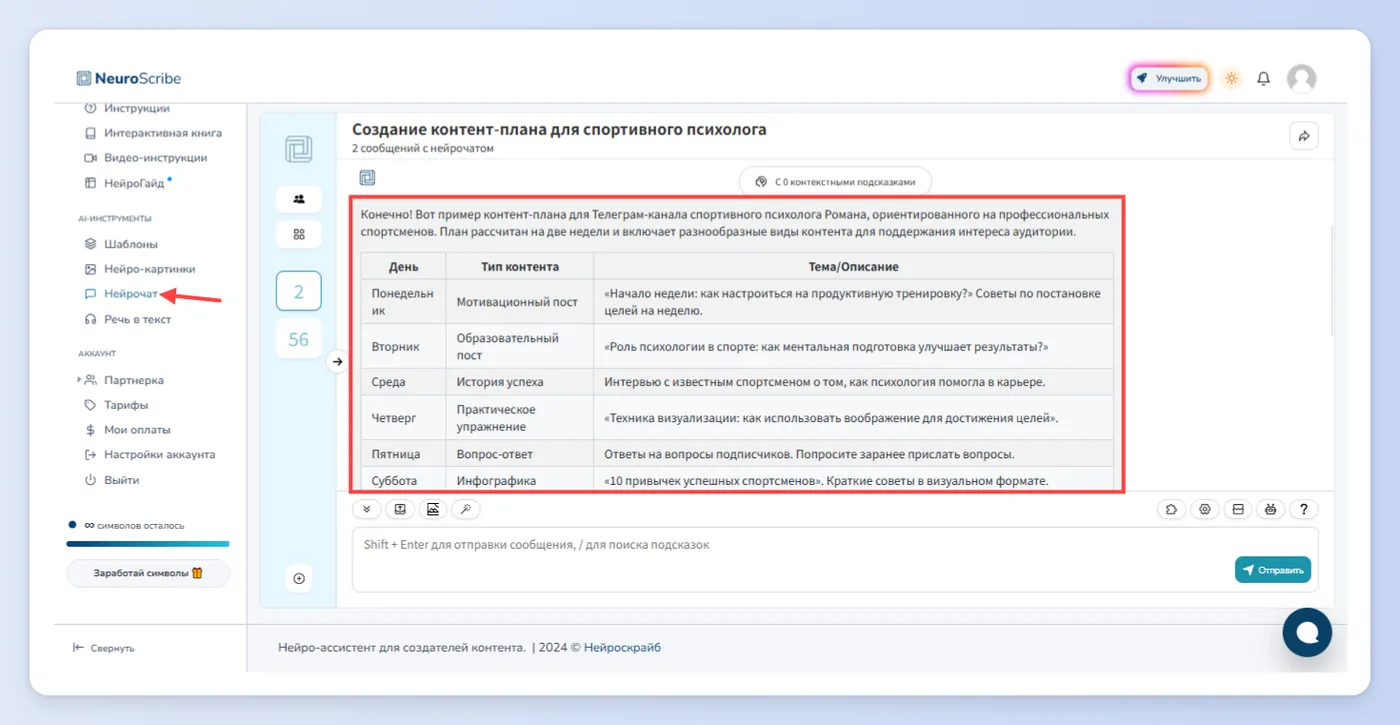
Task: Expand the Партнерка submenu arrow
Action: pos(79,380)
